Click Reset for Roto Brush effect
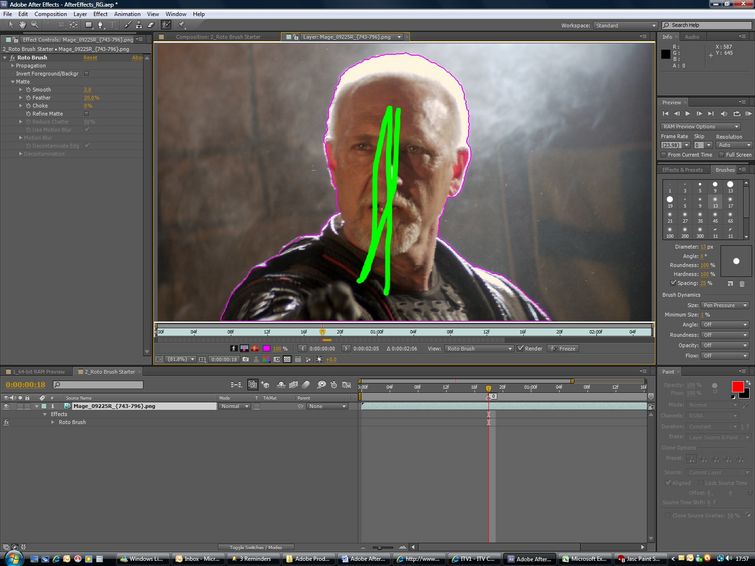755x566 pixels. click(x=90, y=58)
